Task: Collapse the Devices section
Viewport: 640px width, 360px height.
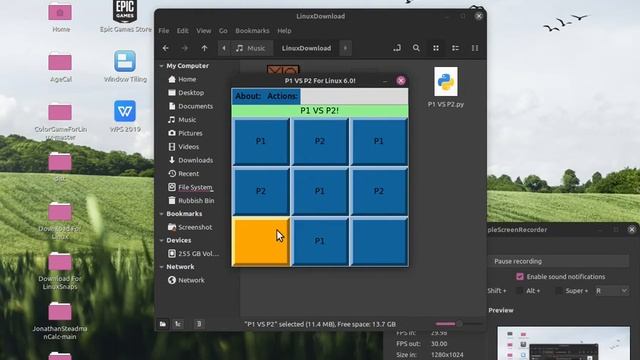Action: pyautogui.click(x=162, y=240)
